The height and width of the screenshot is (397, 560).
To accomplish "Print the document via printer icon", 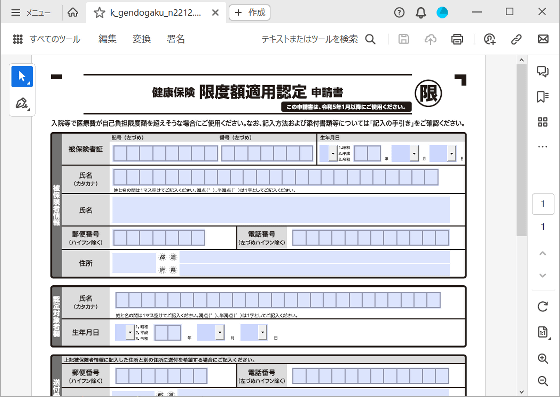I will click(x=457, y=39).
